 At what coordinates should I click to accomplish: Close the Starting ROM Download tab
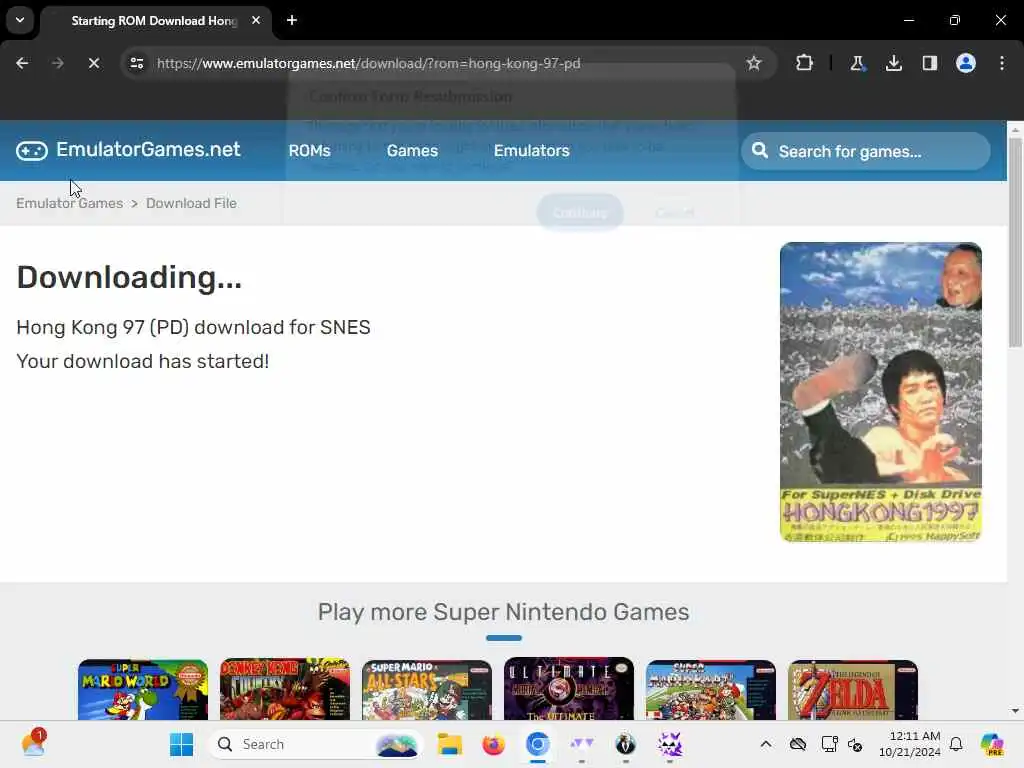tap(256, 20)
